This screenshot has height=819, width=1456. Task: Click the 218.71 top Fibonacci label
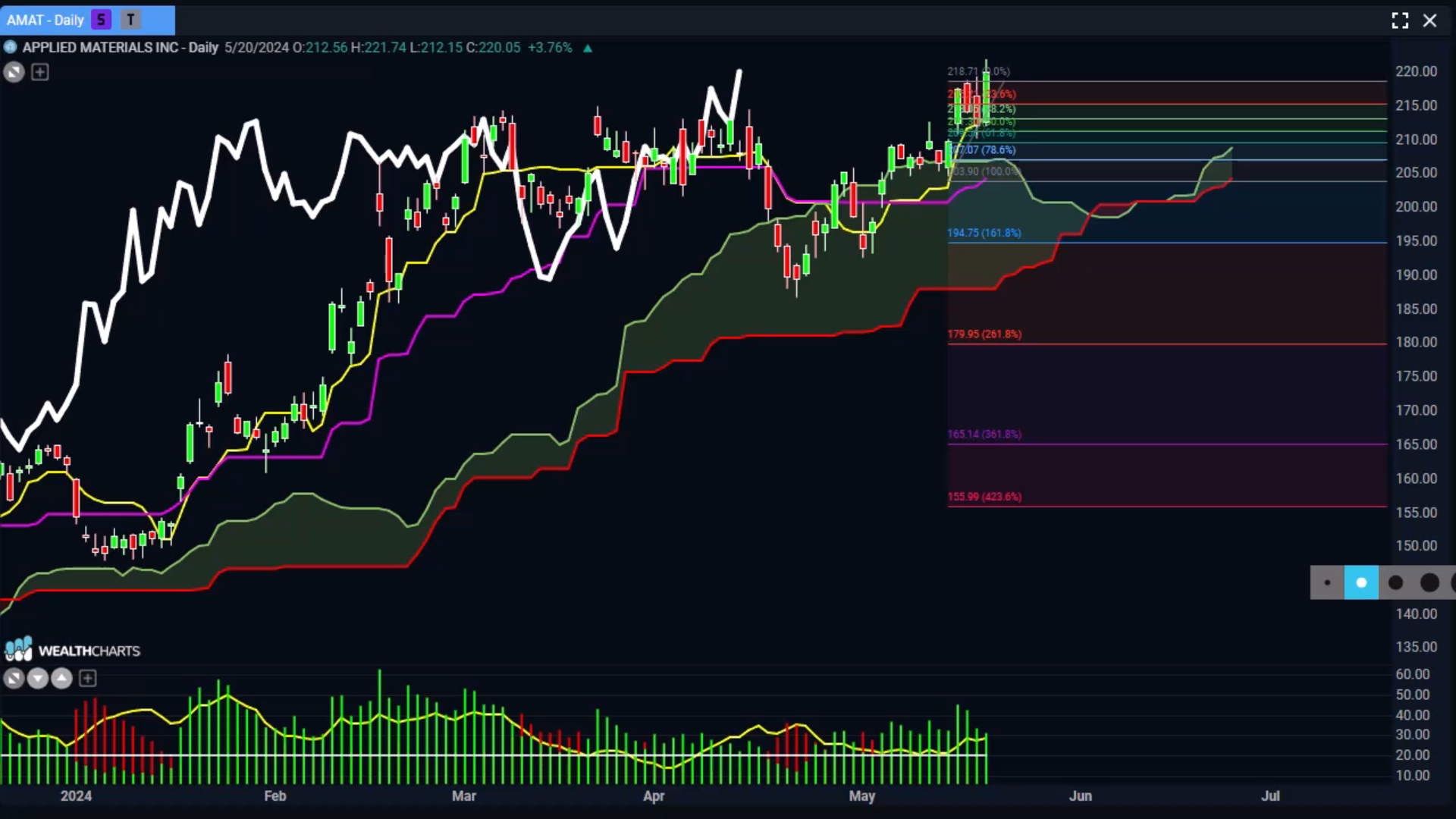[978, 71]
